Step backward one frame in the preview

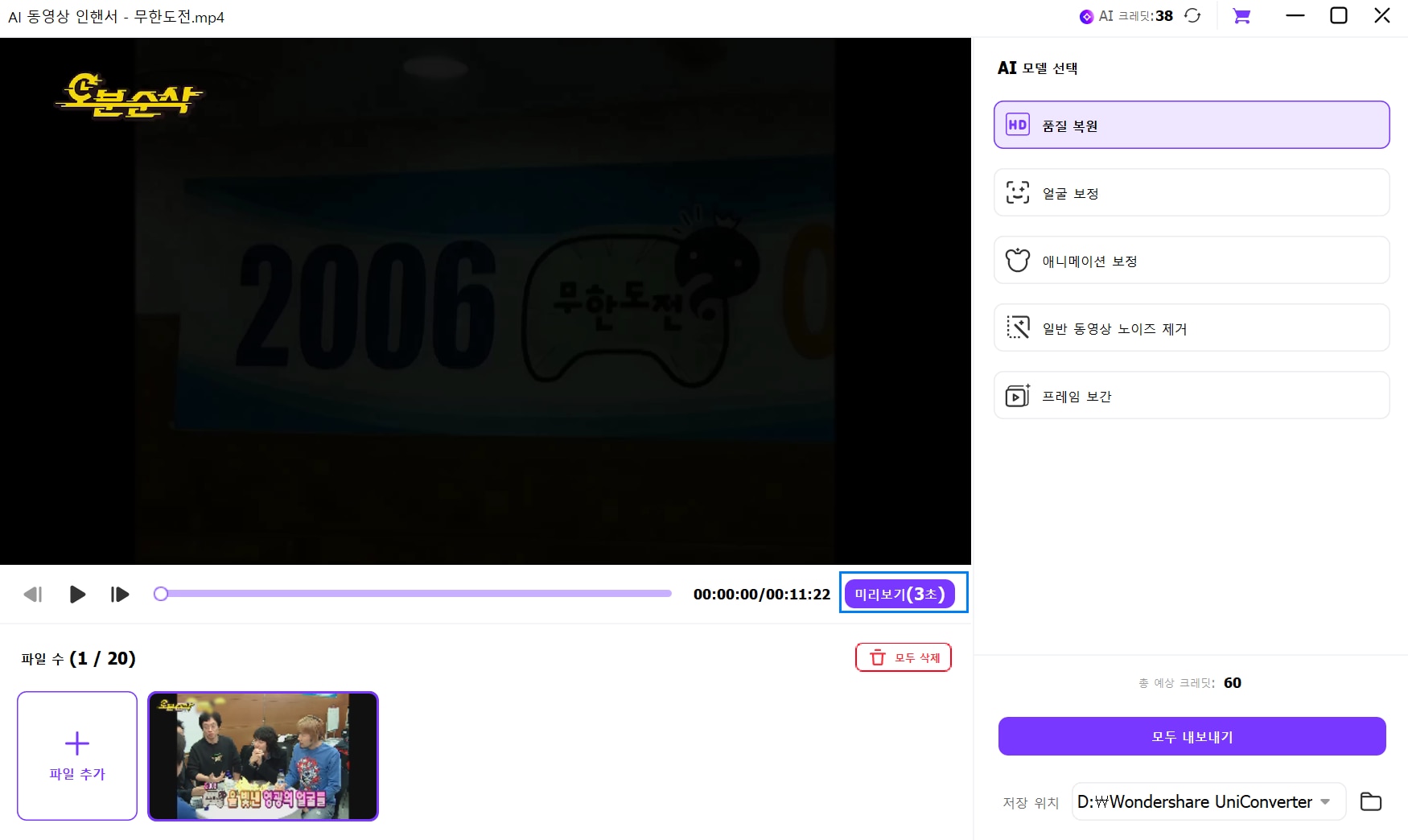click(x=34, y=594)
